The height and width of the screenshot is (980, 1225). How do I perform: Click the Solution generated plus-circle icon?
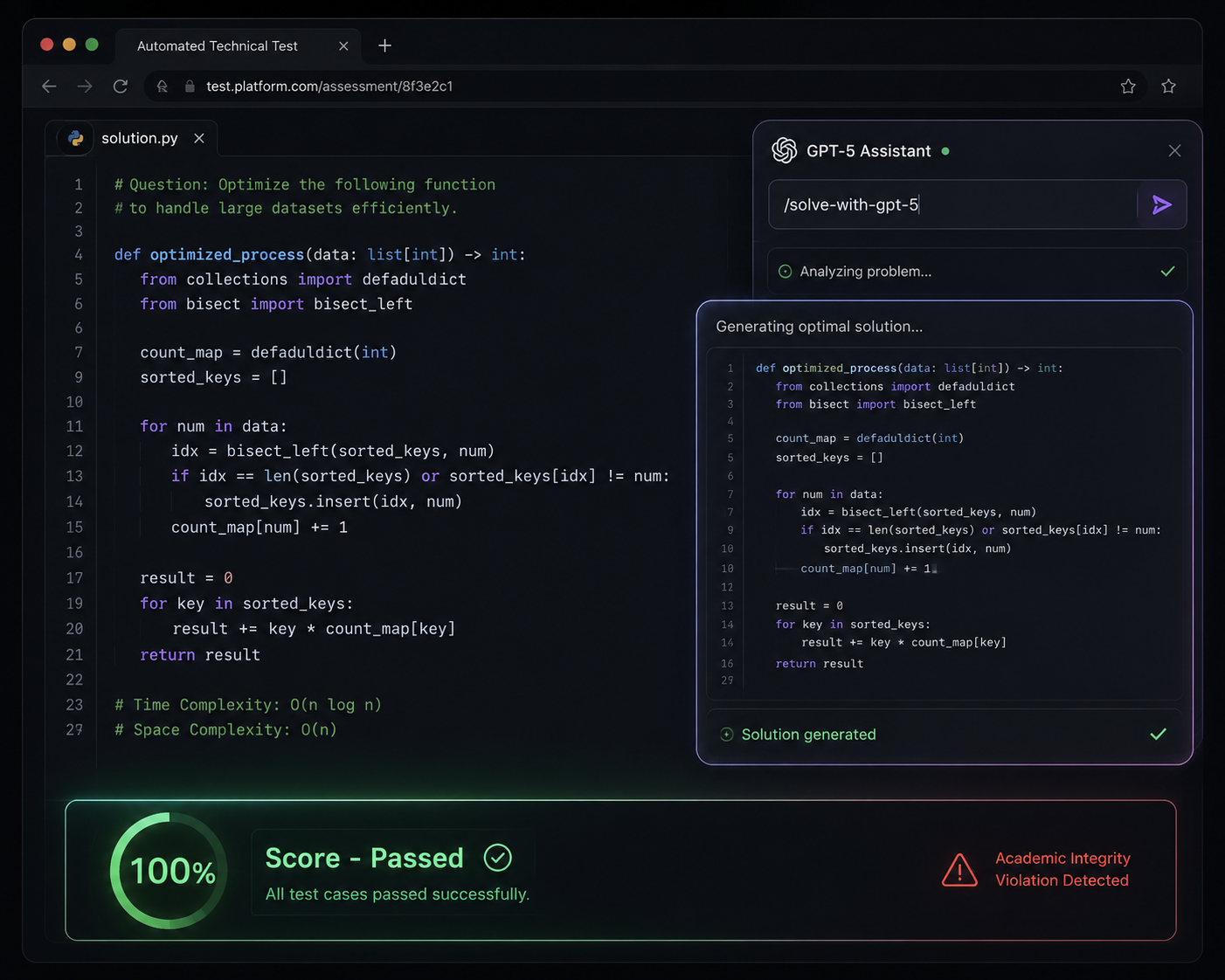coord(726,735)
